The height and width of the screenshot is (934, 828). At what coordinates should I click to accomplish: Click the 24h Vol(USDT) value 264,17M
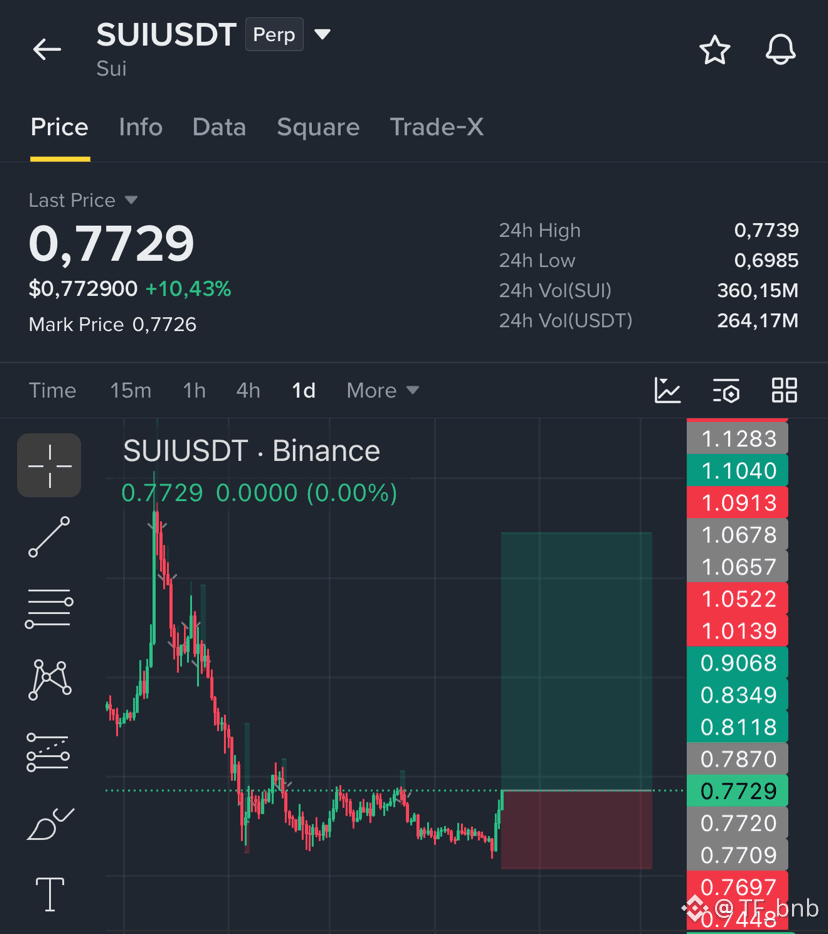coord(758,320)
